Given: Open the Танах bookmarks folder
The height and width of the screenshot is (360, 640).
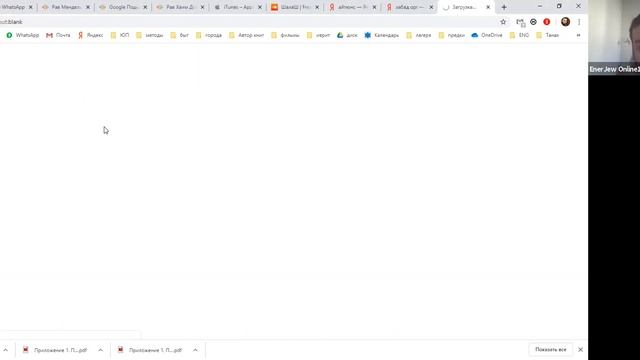Looking at the screenshot, I should click(x=547, y=36).
